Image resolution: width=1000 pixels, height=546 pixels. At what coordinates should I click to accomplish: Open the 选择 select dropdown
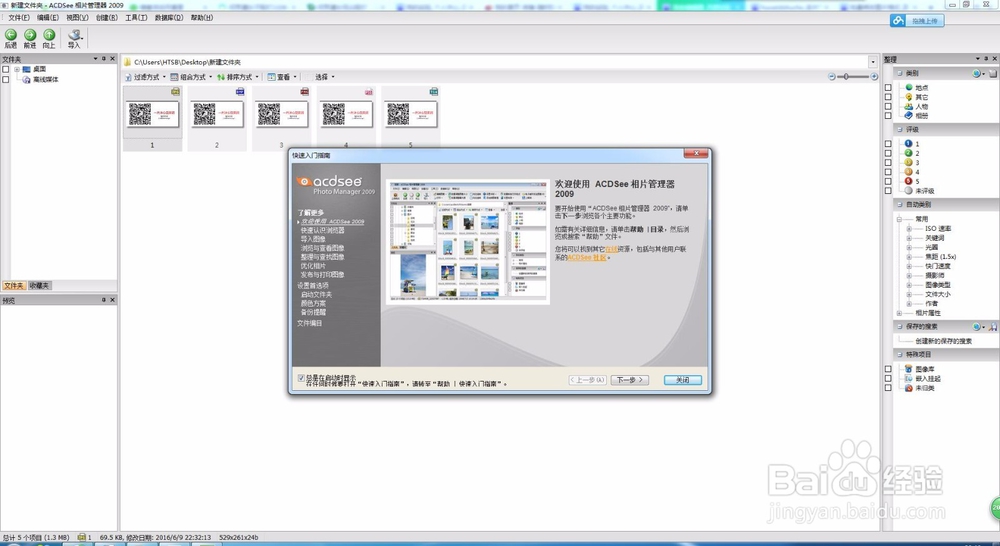coord(325,77)
